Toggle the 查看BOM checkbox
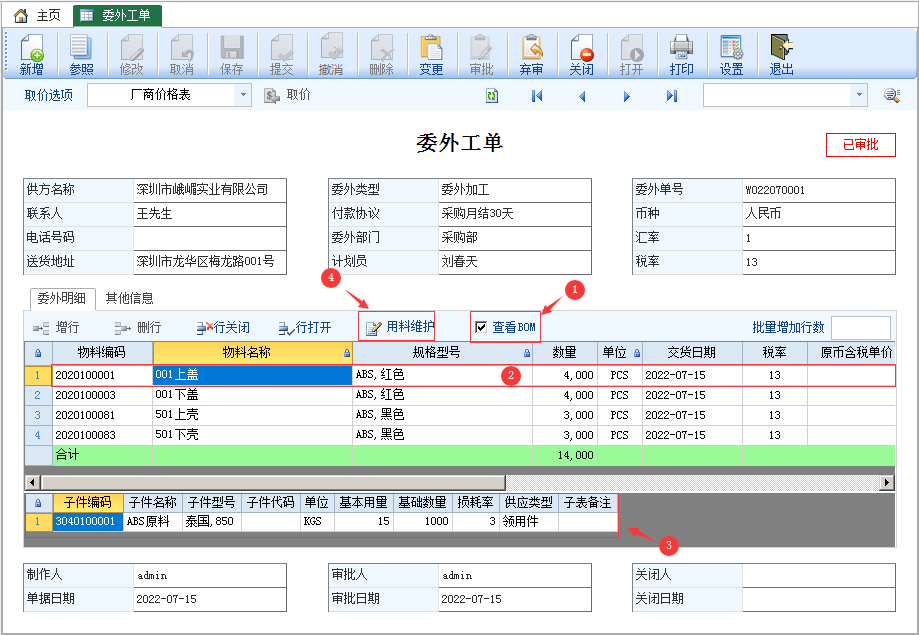Image resolution: width=919 pixels, height=635 pixels. coord(481,327)
